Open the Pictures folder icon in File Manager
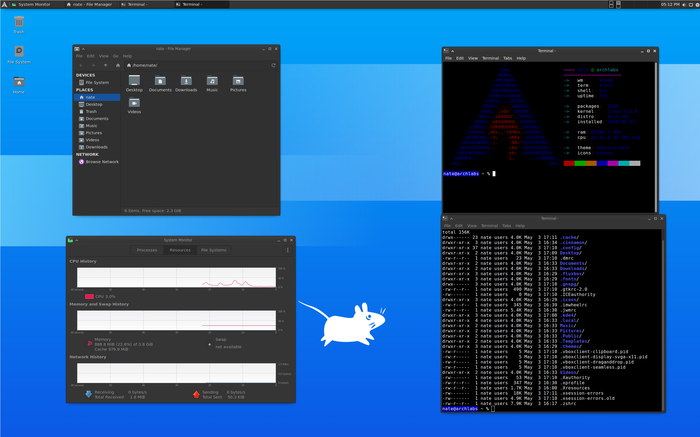This screenshot has height=437, width=700. pos(238,83)
